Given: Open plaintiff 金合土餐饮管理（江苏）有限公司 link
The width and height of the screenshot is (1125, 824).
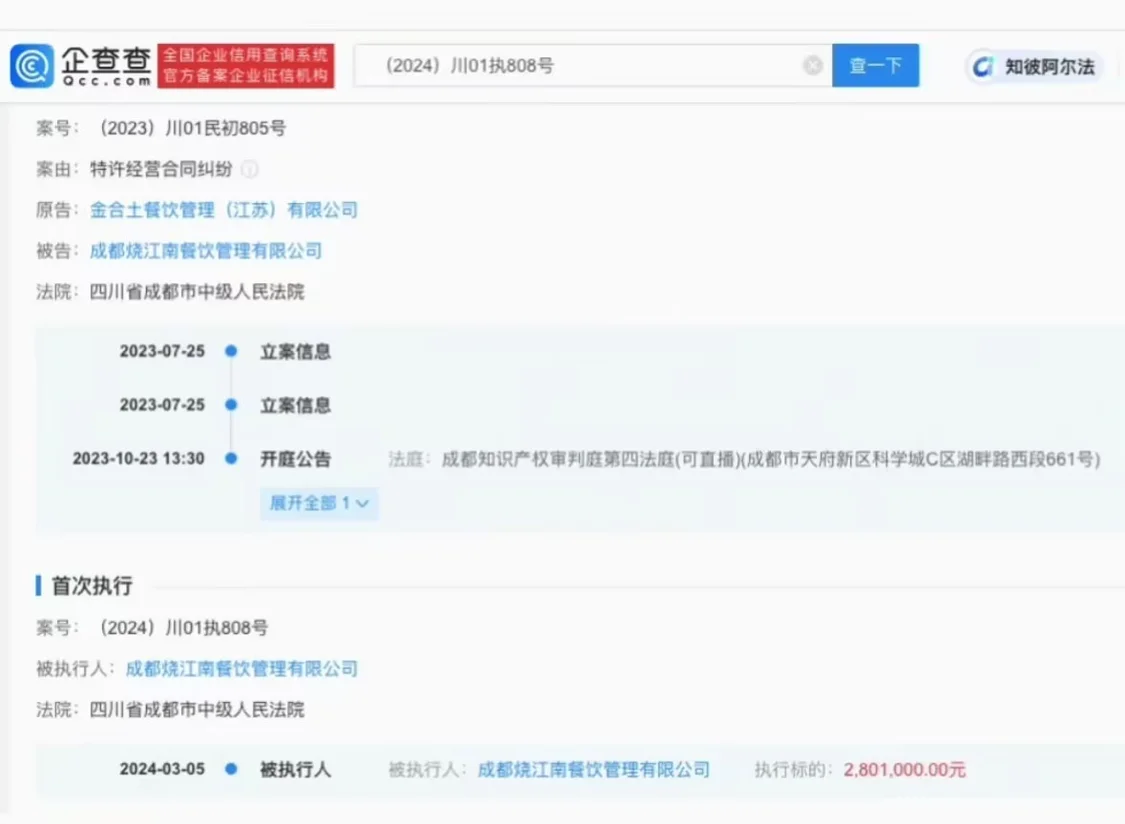Looking at the screenshot, I should pyautogui.click(x=223, y=210).
